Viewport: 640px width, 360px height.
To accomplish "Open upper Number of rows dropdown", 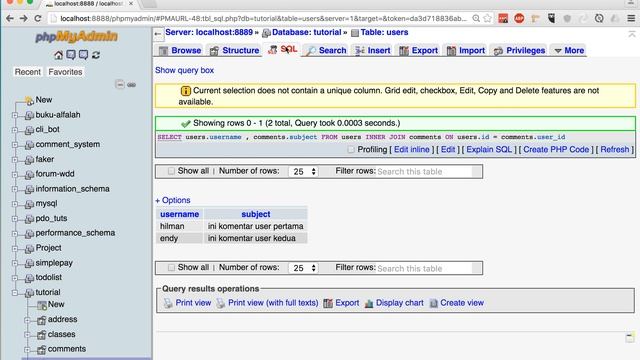I will (x=303, y=171).
